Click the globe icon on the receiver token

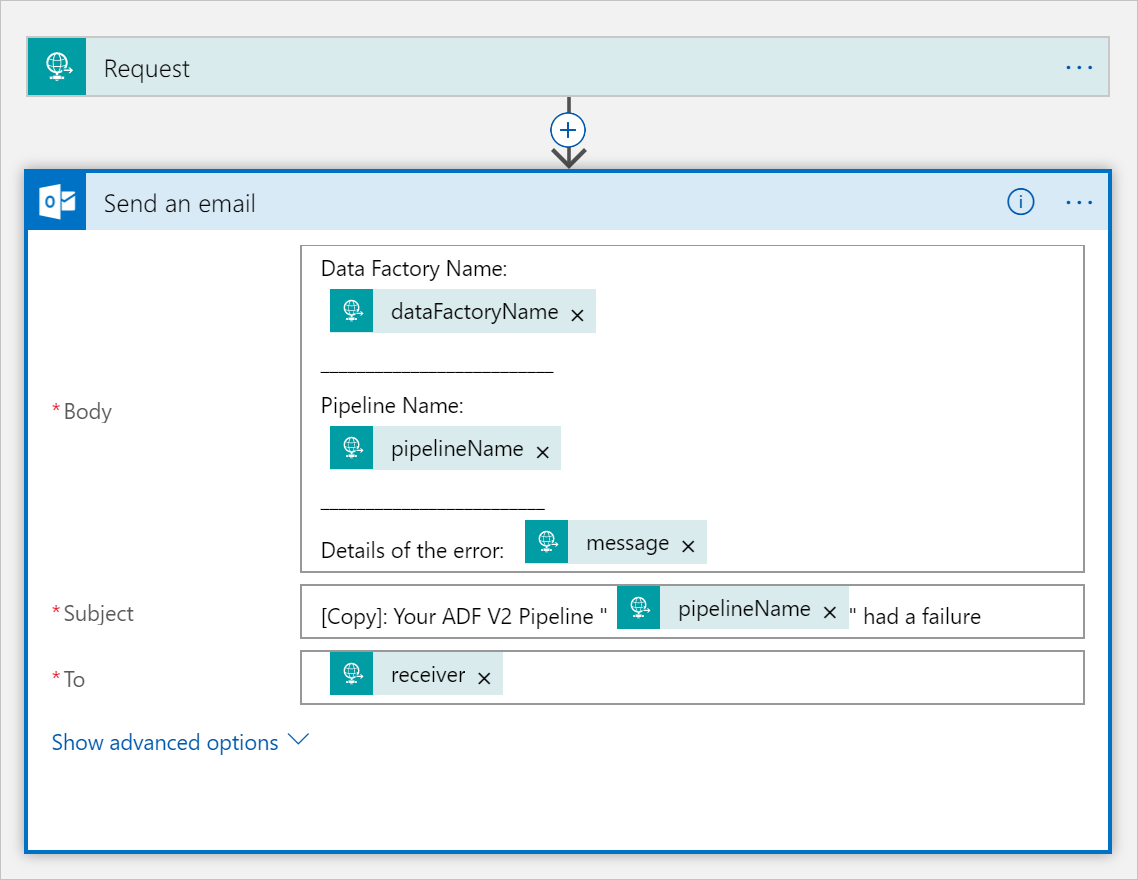point(351,673)
